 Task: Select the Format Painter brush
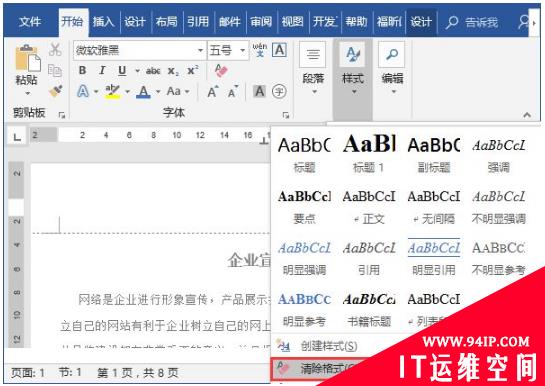click(55, 91)
